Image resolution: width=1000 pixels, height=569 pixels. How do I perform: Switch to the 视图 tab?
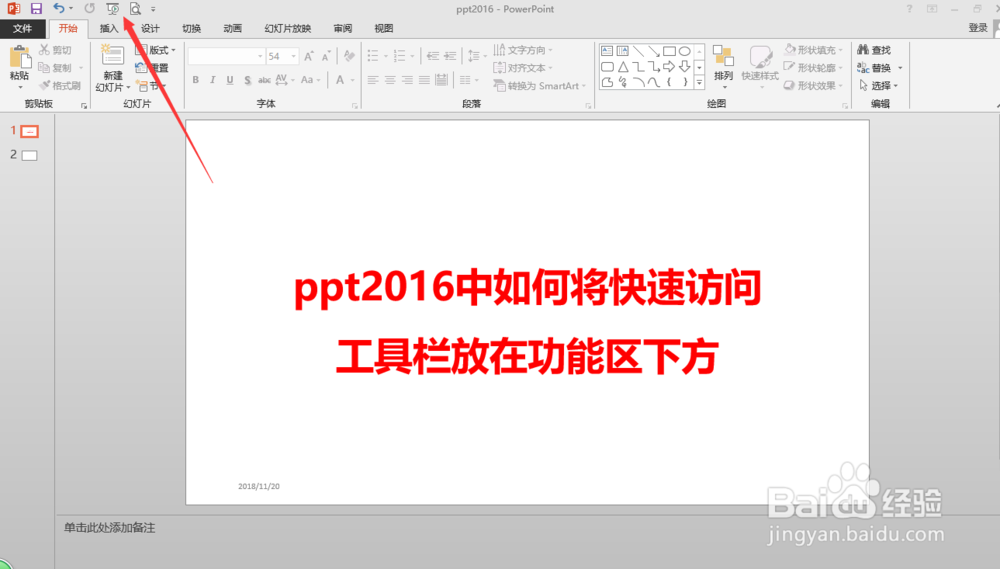(384, 28)
